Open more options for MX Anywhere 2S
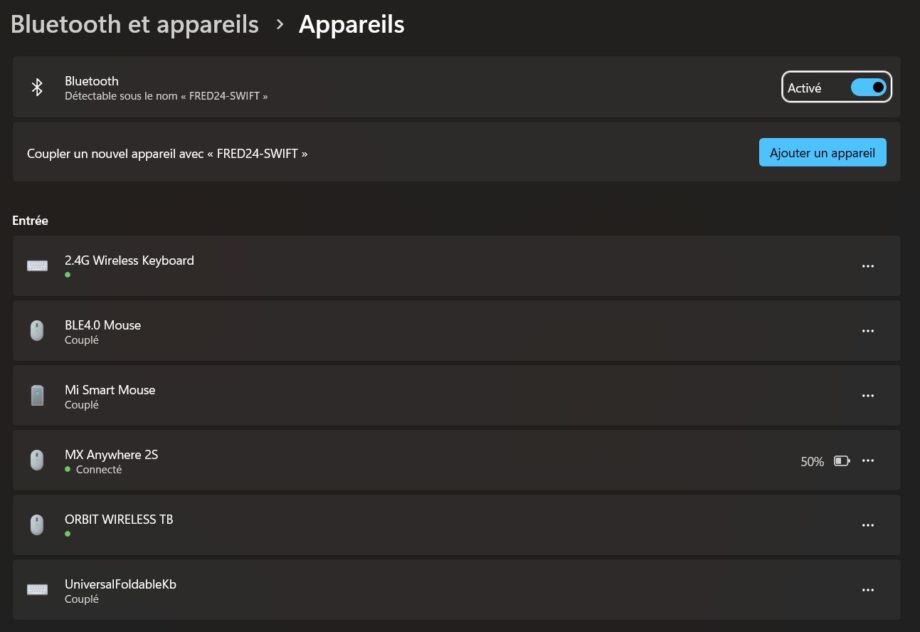This screenshot has width=920, height=632. (x=867, y=461)
